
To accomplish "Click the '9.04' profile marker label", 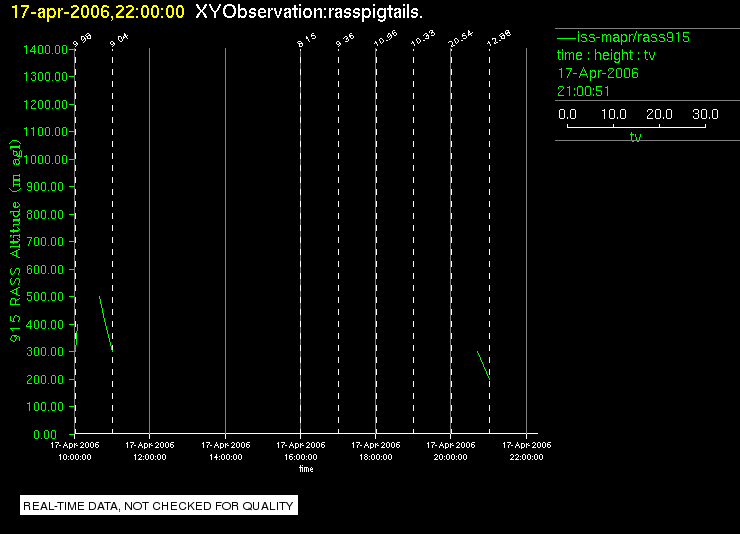I will [119, 40].
